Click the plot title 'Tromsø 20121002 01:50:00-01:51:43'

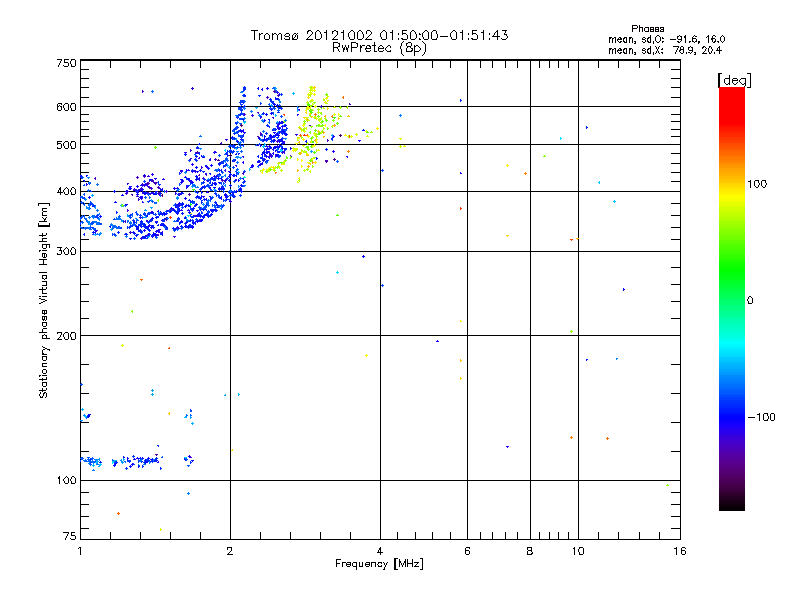379,35
